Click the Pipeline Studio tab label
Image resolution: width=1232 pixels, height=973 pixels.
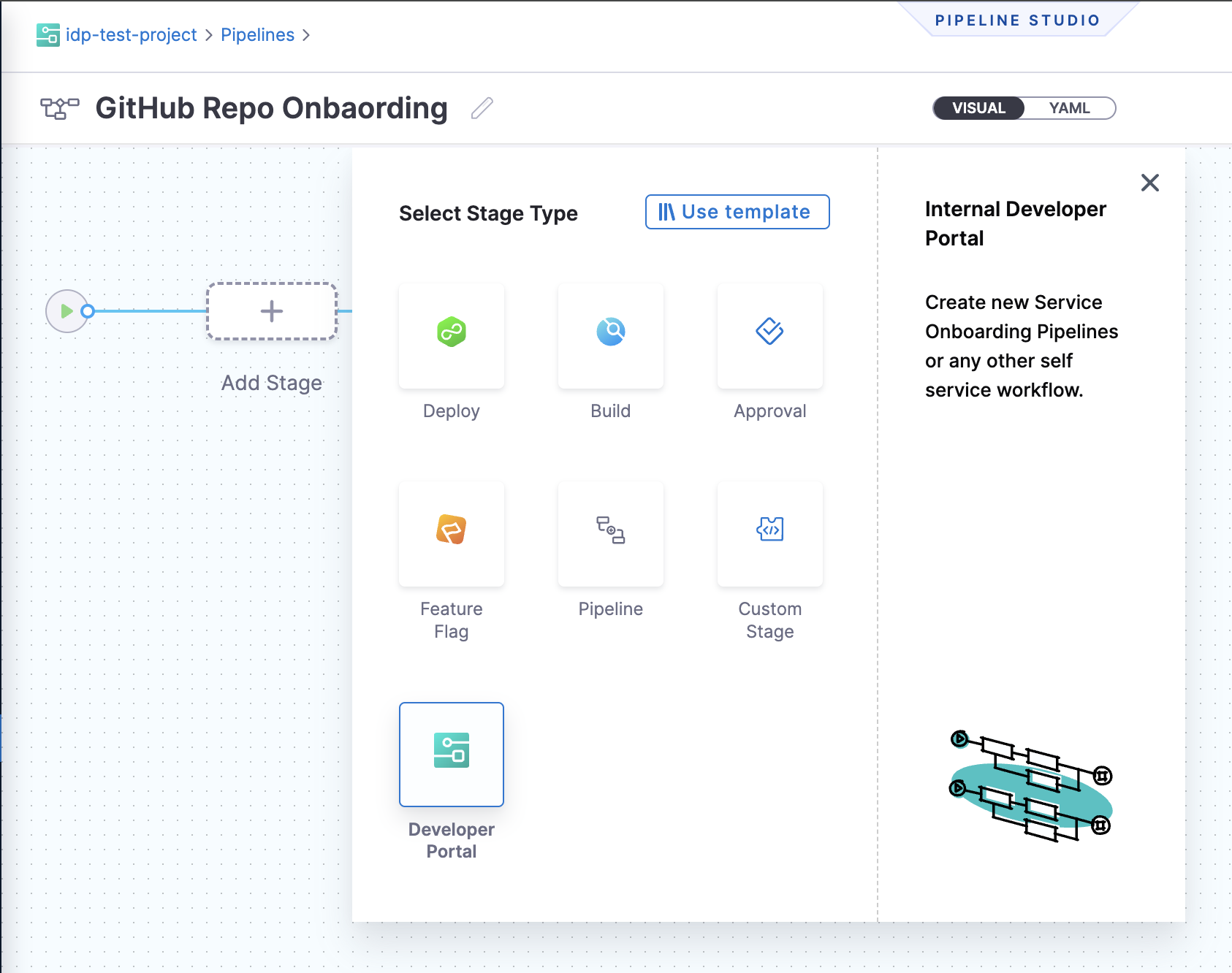(1017, 20)
